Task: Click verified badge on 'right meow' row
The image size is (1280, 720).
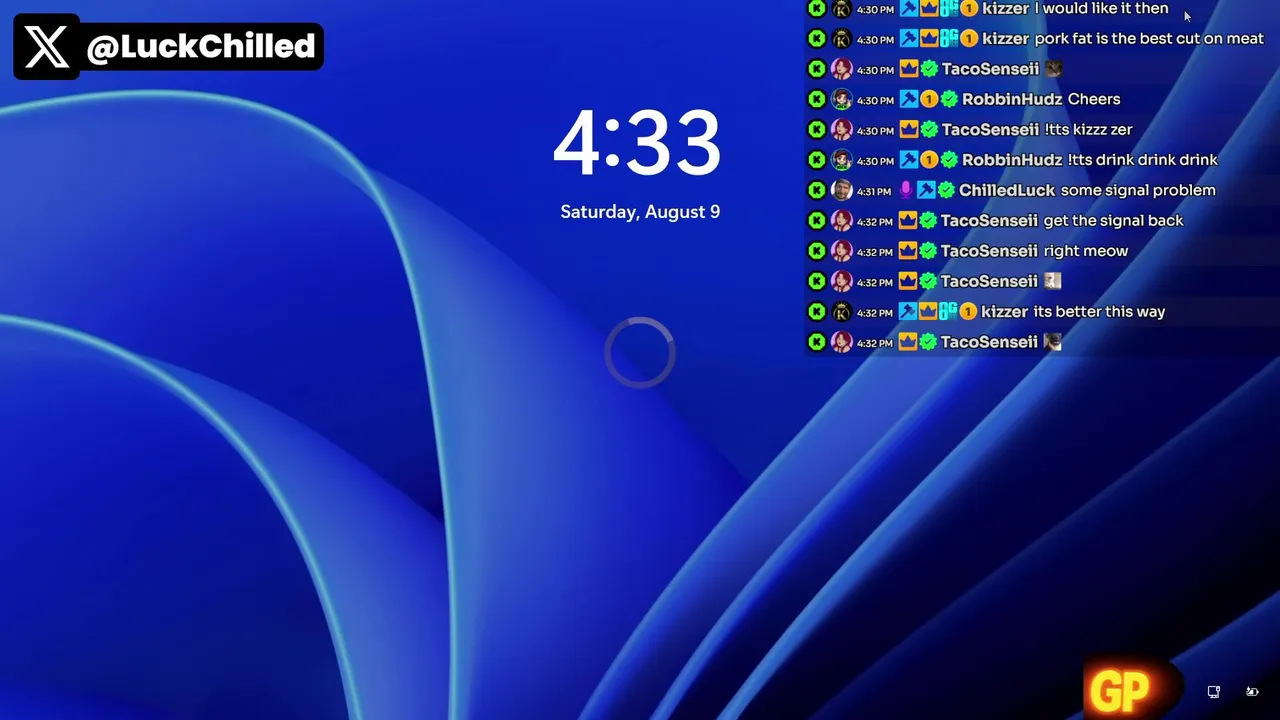Action: coord(928,251)
